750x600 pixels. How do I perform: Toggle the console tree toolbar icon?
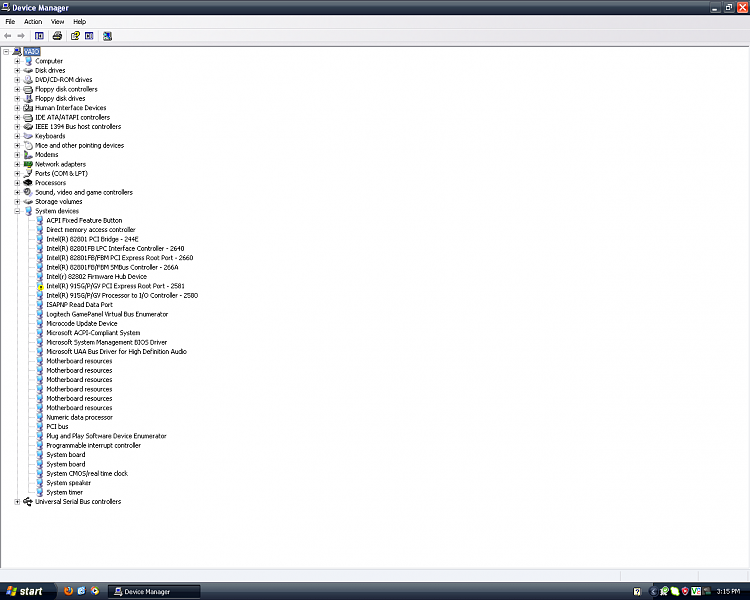39,36
